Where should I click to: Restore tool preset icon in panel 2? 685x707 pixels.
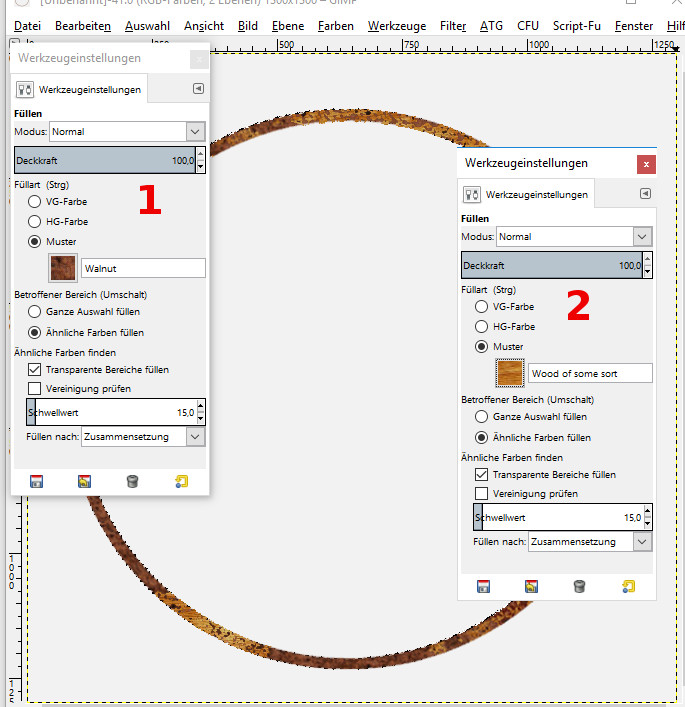point(531,587)
